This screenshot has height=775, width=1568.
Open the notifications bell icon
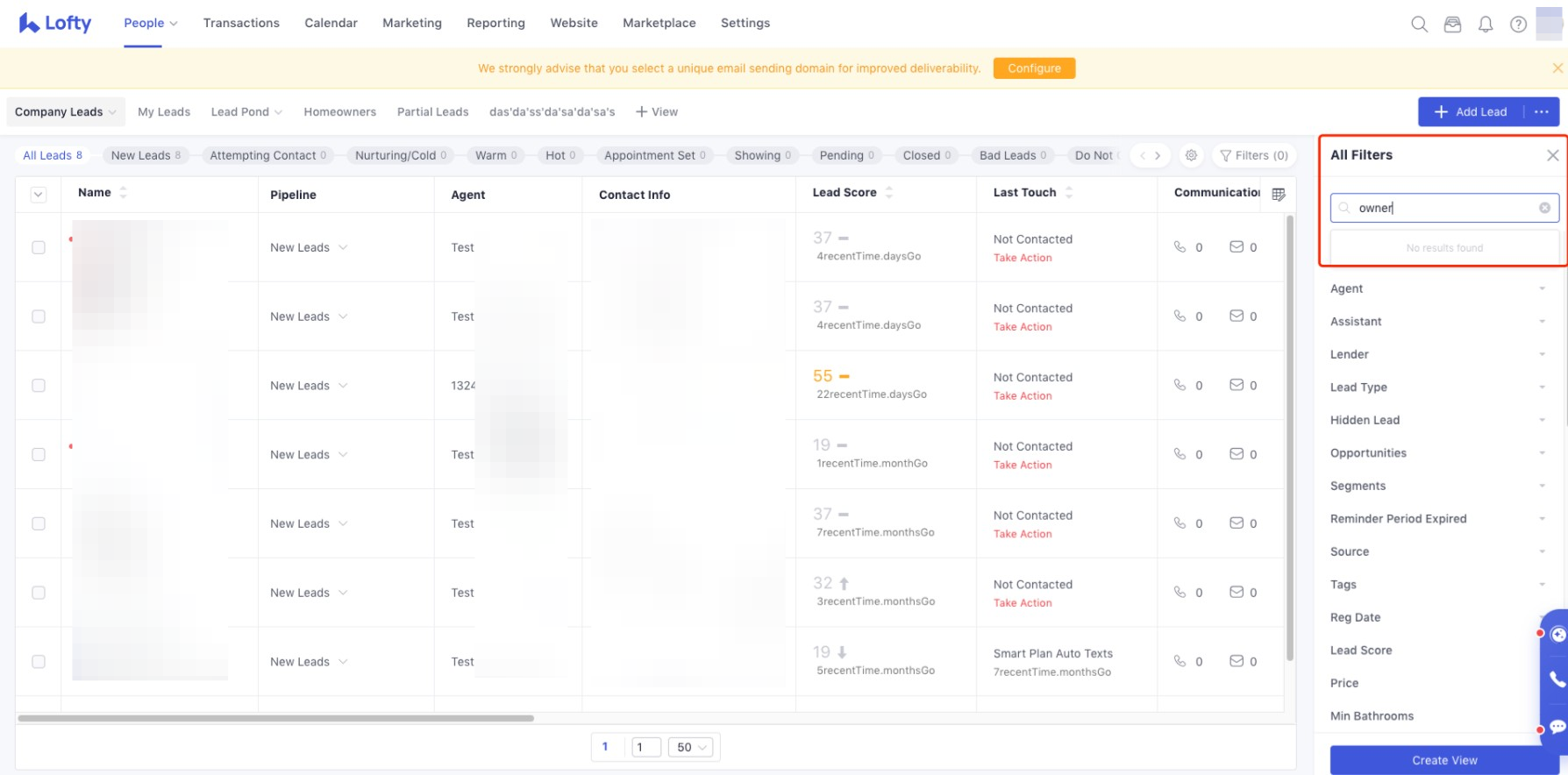[x=1486, y=25]
